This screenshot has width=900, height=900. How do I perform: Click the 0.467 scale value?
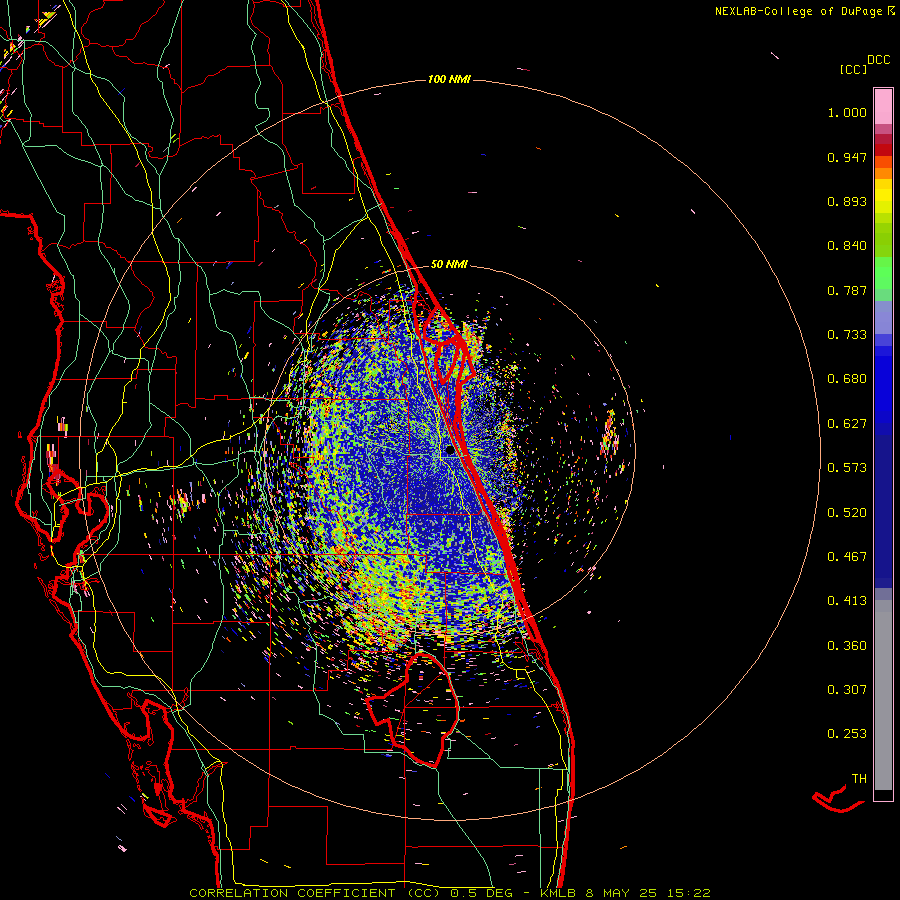(847, 557)
